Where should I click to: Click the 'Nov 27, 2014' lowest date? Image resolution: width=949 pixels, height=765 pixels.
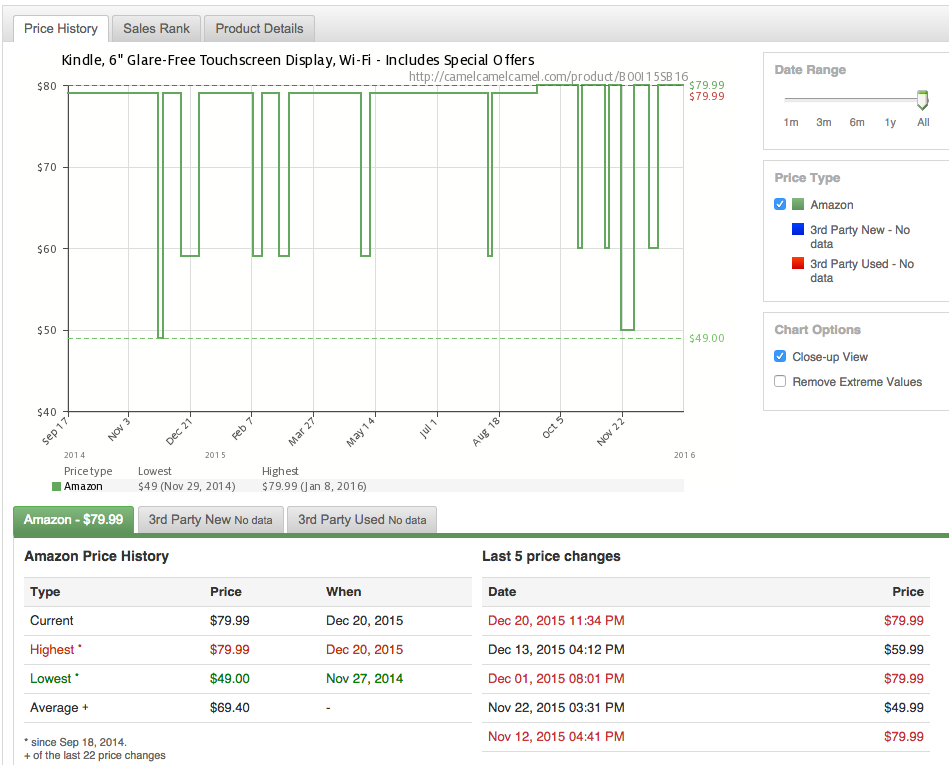tap(364, 678)
